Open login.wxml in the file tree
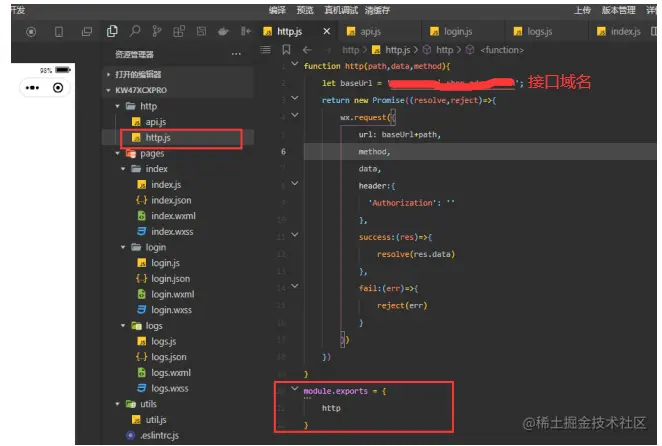This screenshot has width=662, height=446. click(172, 294)
